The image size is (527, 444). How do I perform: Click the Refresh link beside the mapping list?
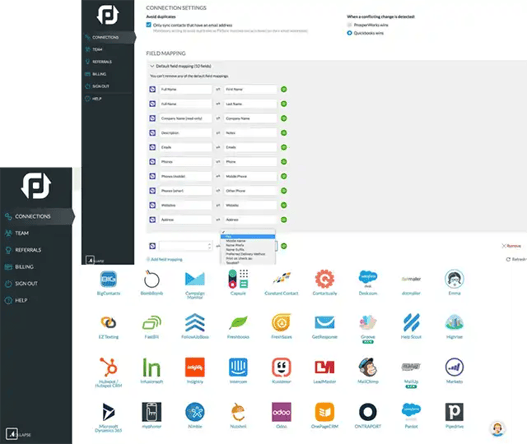516,259
